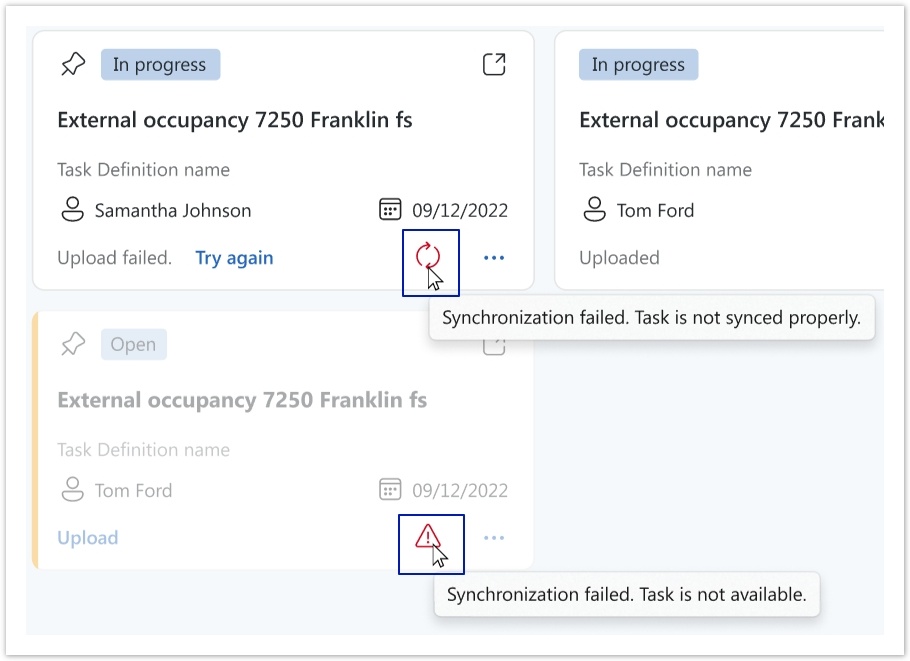Viewport: 910px width, 661px height.
Task: Click the Open status badge
Action: point(133,345)
